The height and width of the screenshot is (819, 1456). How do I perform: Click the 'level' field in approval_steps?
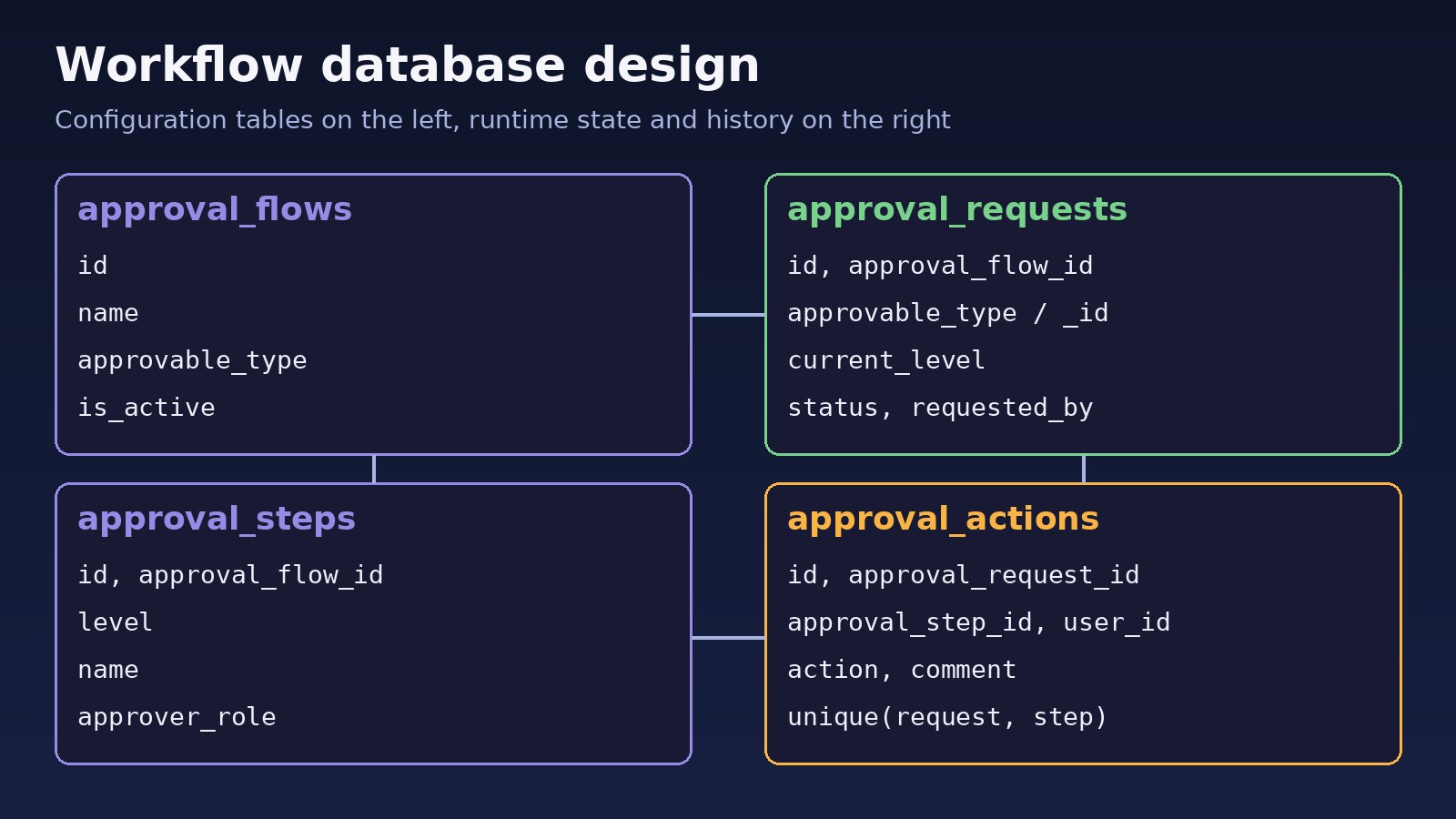pos(116,622)
